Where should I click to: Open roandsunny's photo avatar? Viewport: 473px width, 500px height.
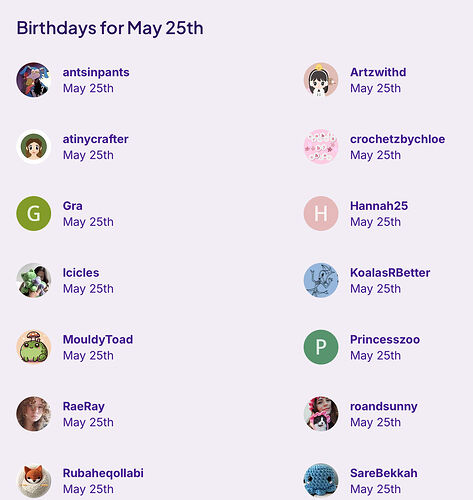[x=321, y=414]
